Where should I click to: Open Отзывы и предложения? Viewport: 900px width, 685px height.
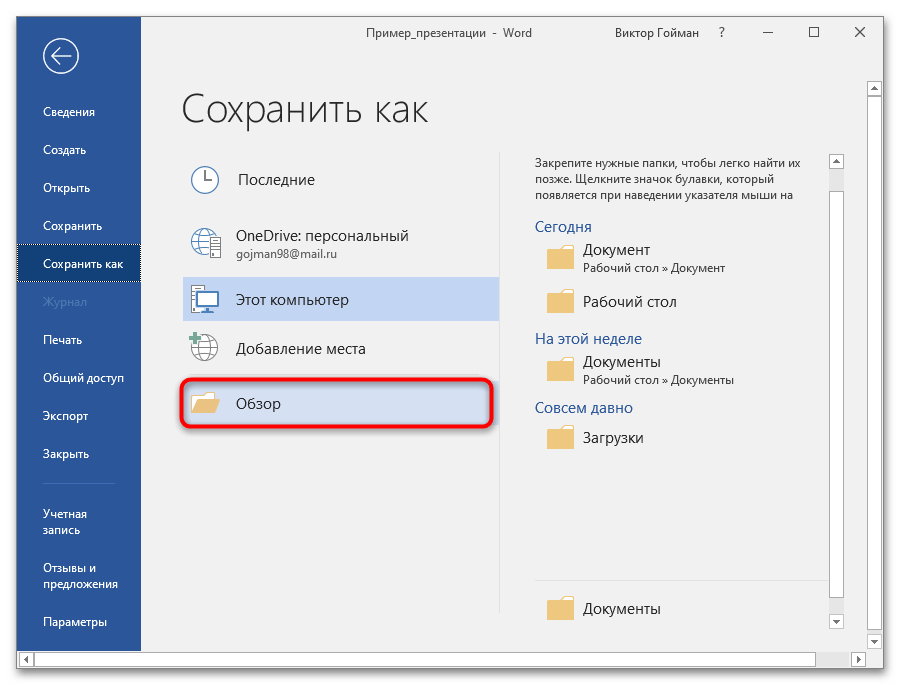click(79, 575)
